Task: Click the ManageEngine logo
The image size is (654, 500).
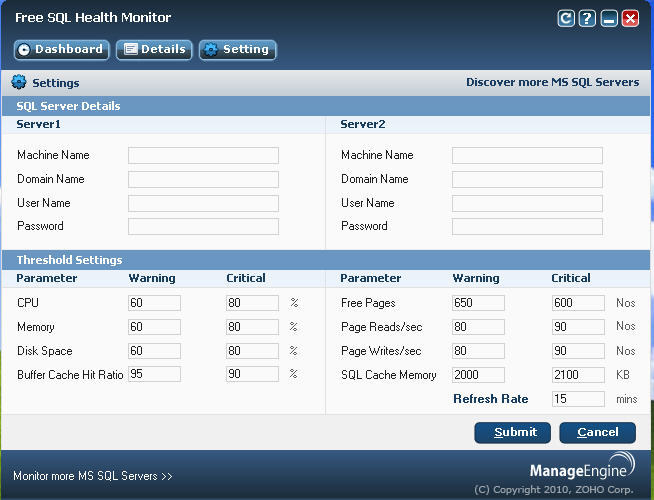Action: tap(583, 466)
